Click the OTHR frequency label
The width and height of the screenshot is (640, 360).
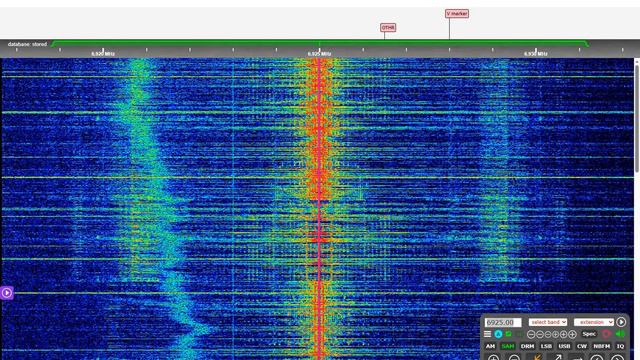pos(388,27)
